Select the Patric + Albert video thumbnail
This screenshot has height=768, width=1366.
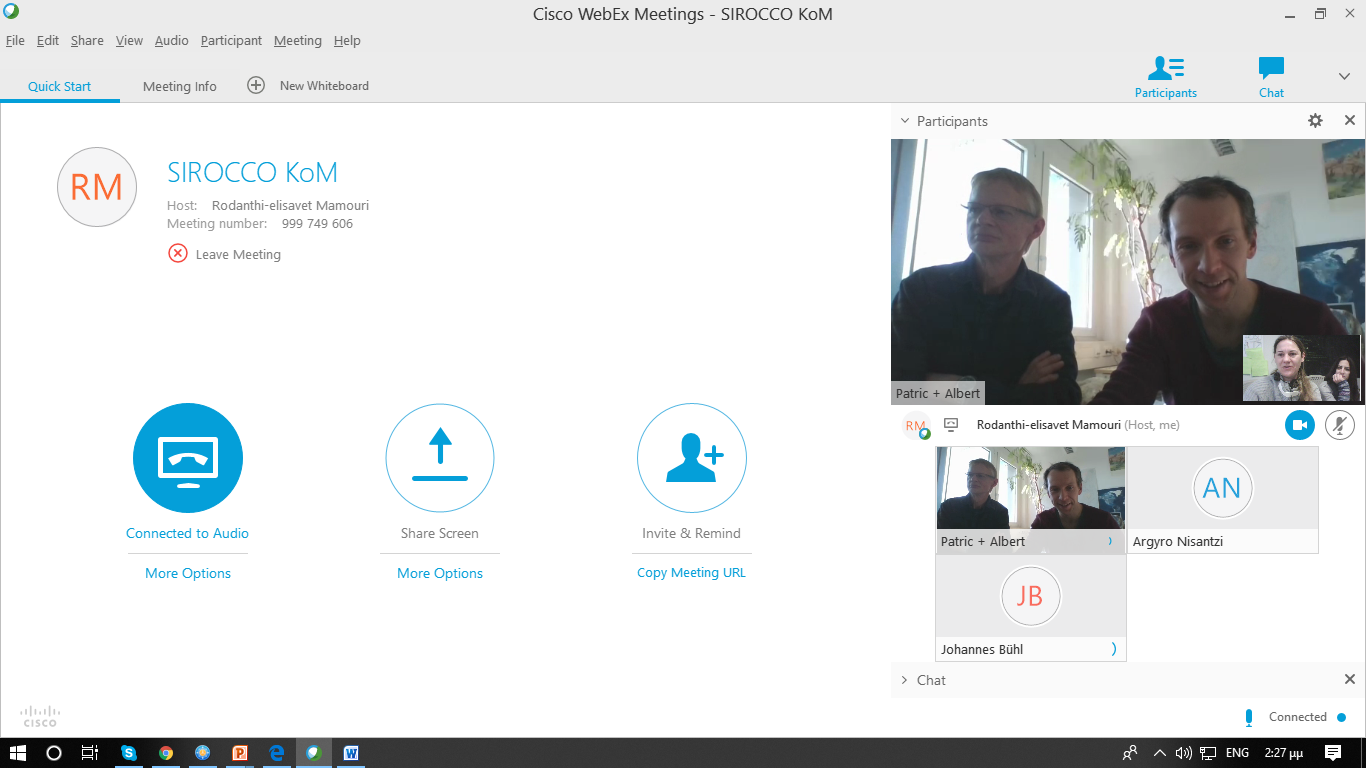tap(1030, 489)
